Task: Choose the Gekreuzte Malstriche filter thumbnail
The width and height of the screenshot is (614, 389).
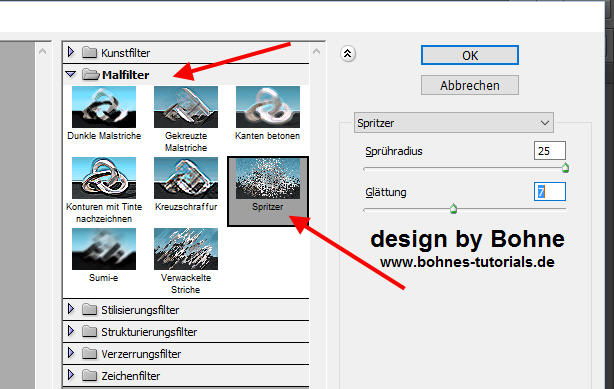Action: pyautogui.click(x=186, y=107)
